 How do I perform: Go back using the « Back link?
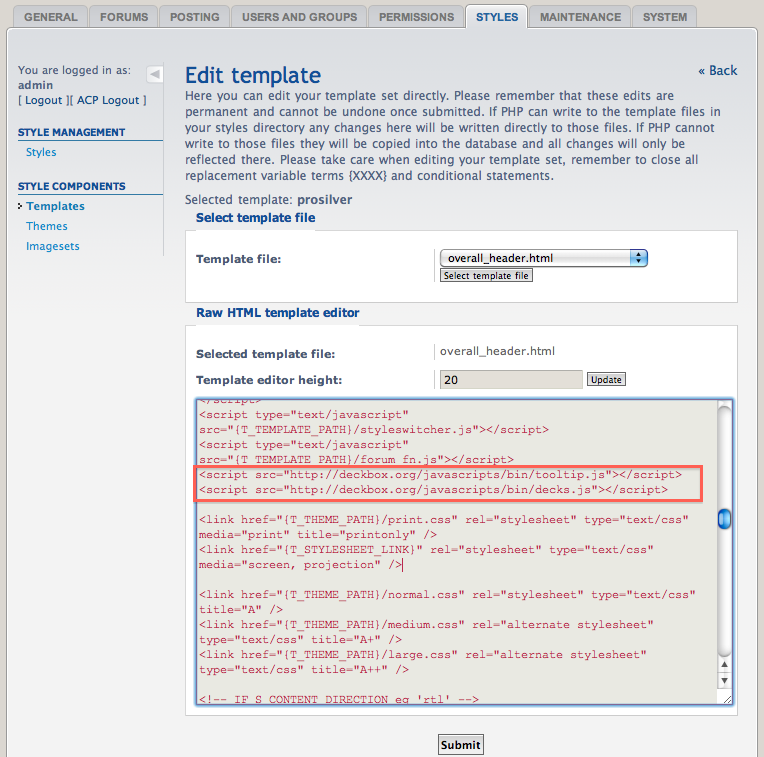717,71
